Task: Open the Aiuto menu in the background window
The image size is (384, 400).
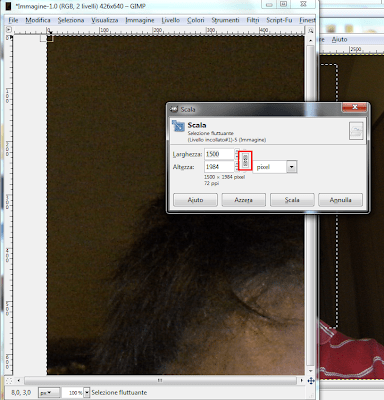Action: pyautogui.click(x=339, y=39)
